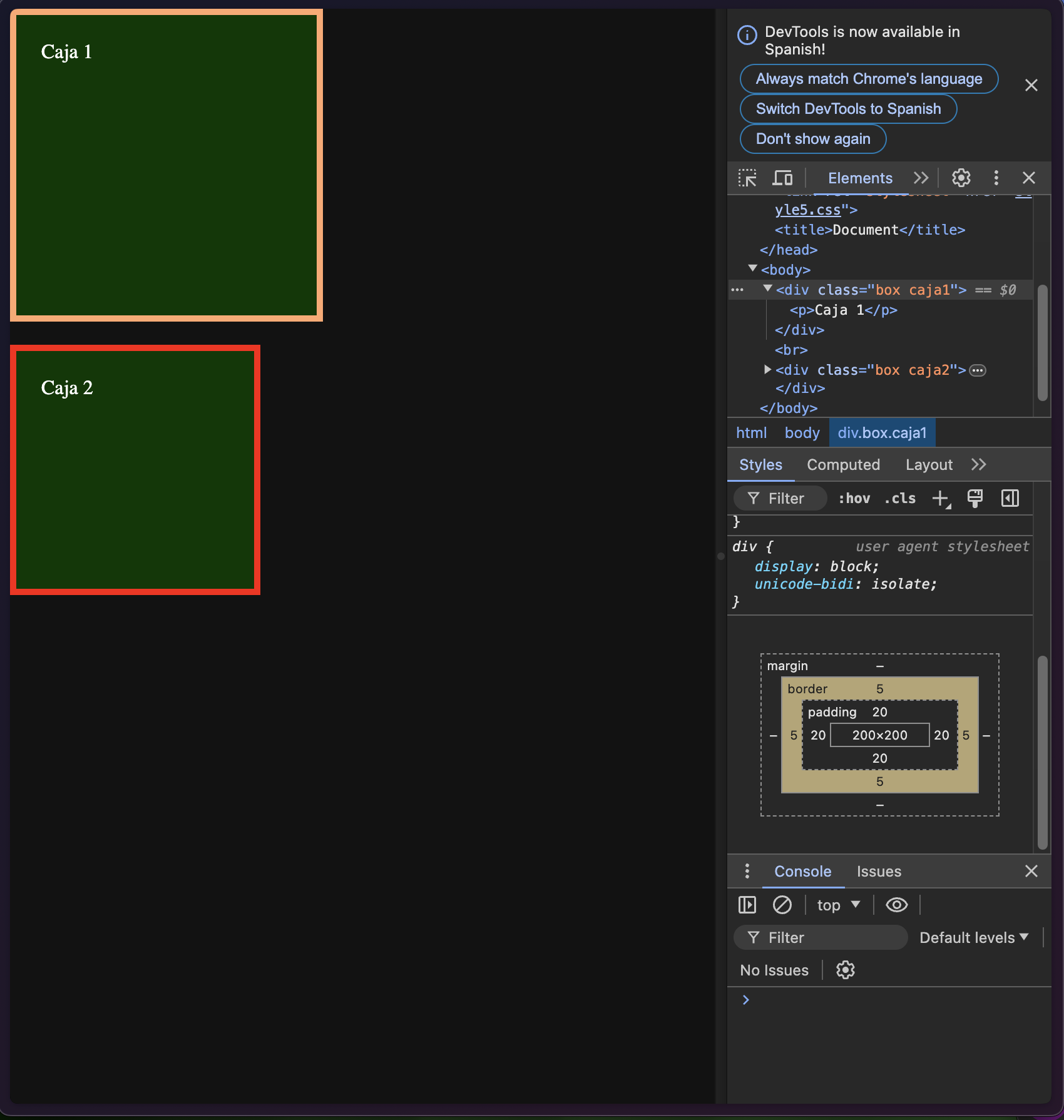Focus the console Filter input field
The image size is (1064, 1120).
[x=821, y=938]
